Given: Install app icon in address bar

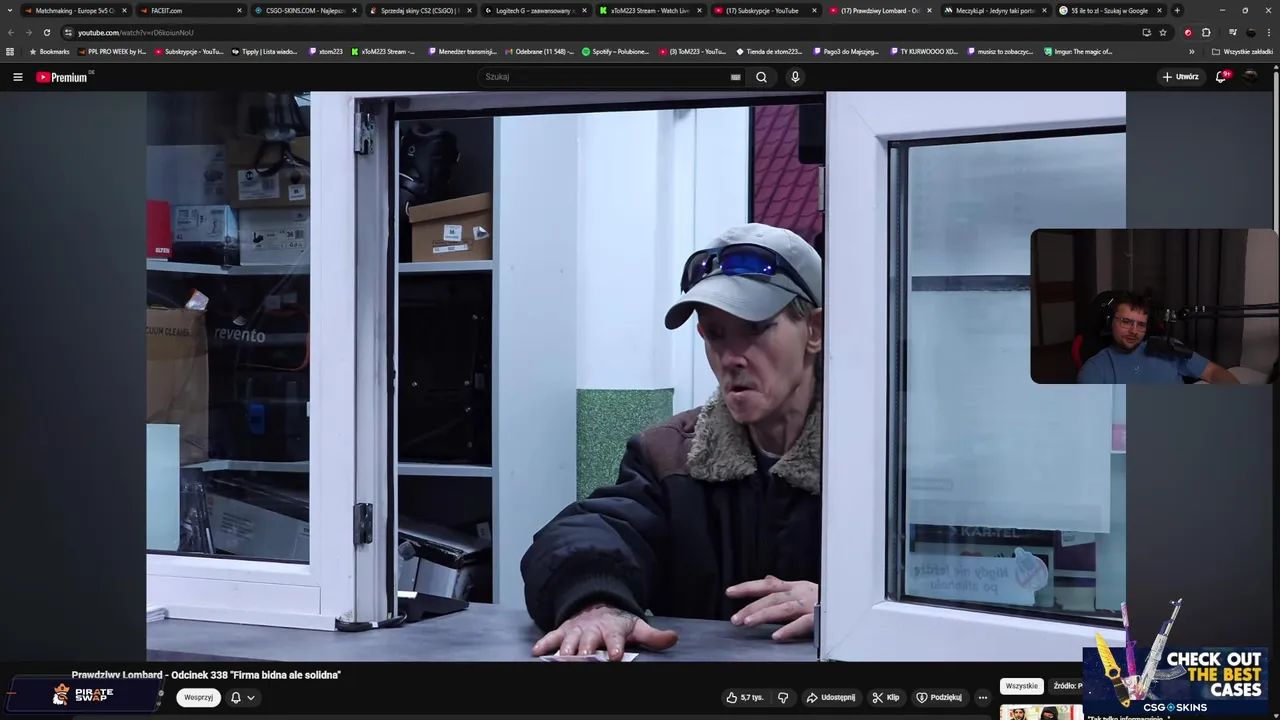Looking at the screenshot, I should (1146, 32).
